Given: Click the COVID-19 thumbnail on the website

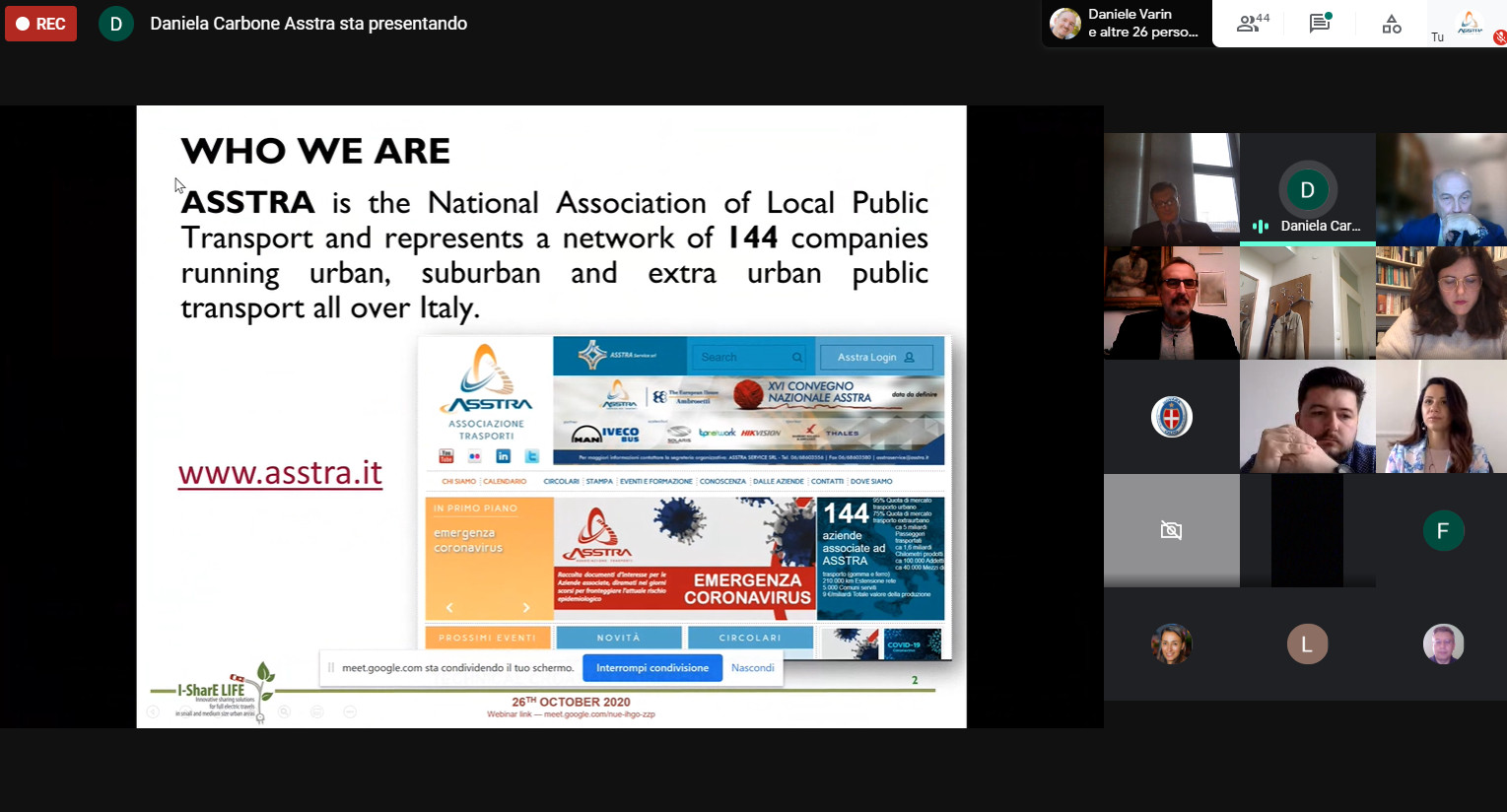Looking at the screenshot, I should [914, 643].
